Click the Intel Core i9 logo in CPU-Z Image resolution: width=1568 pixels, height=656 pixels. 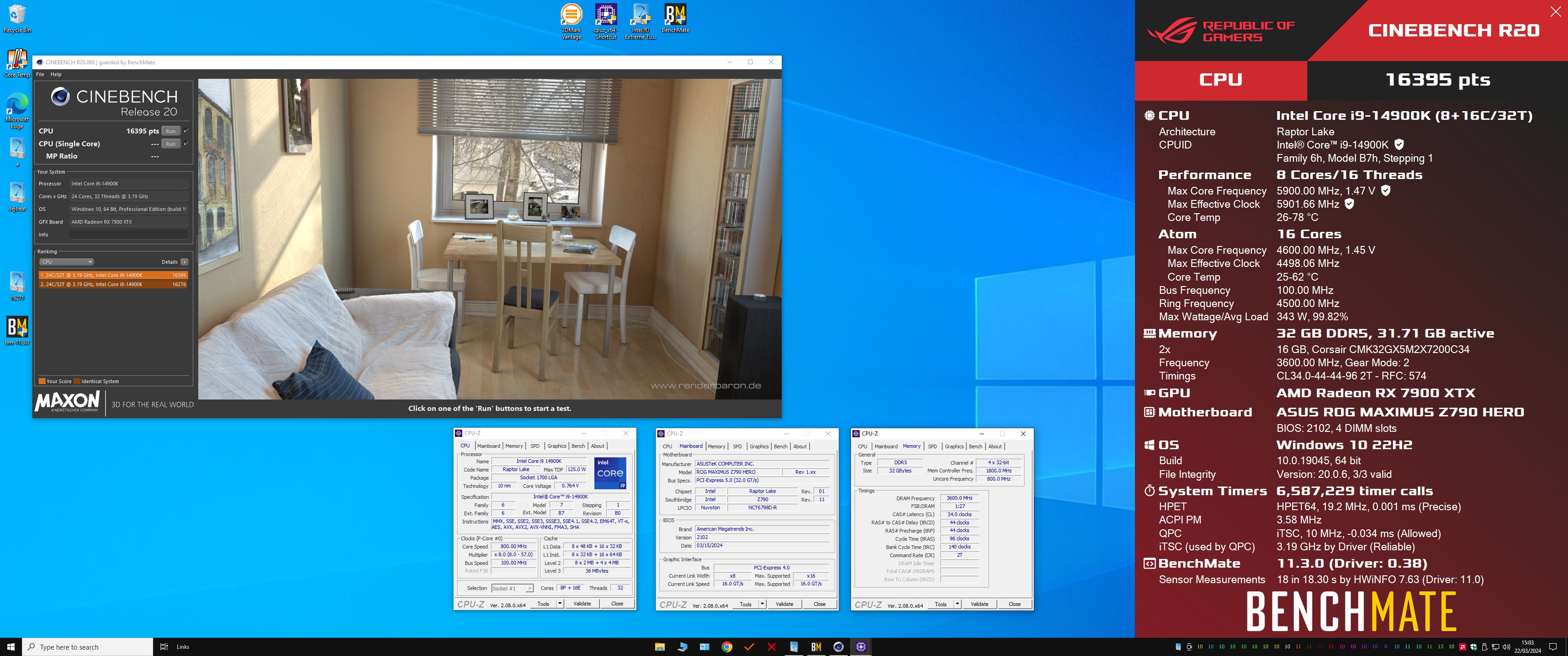(610, 473)
